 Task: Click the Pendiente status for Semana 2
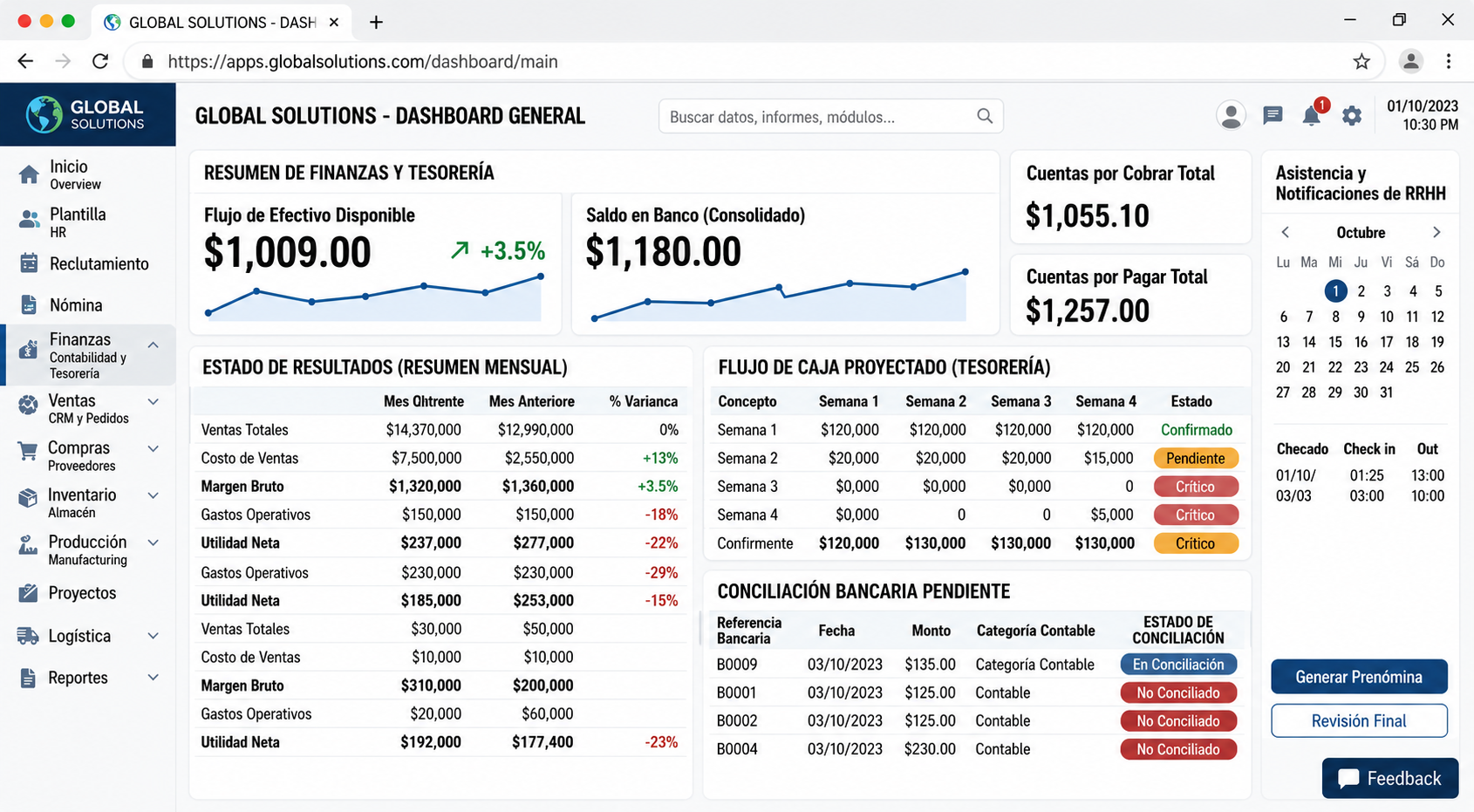1196,458
